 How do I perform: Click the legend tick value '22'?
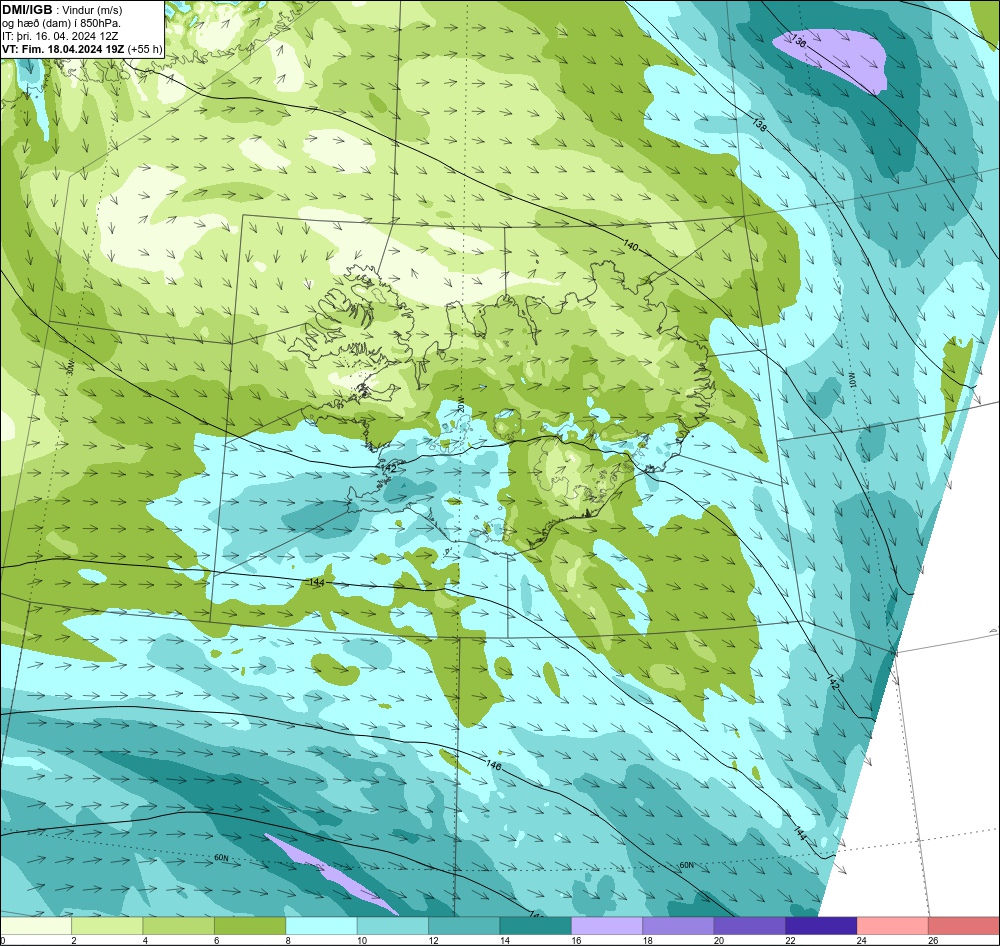(790, 940)
